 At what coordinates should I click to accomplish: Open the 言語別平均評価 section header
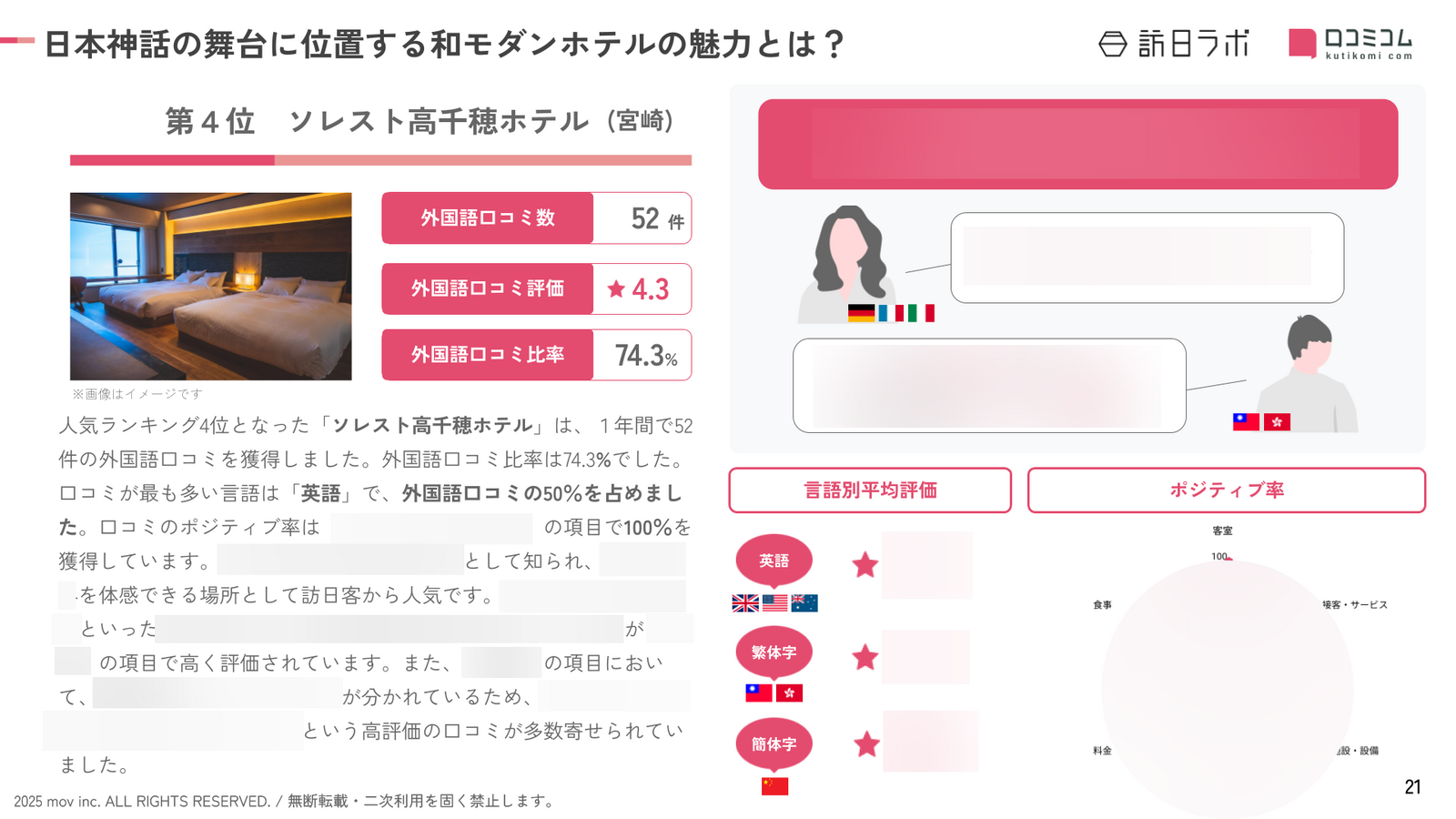coord(870,490)
